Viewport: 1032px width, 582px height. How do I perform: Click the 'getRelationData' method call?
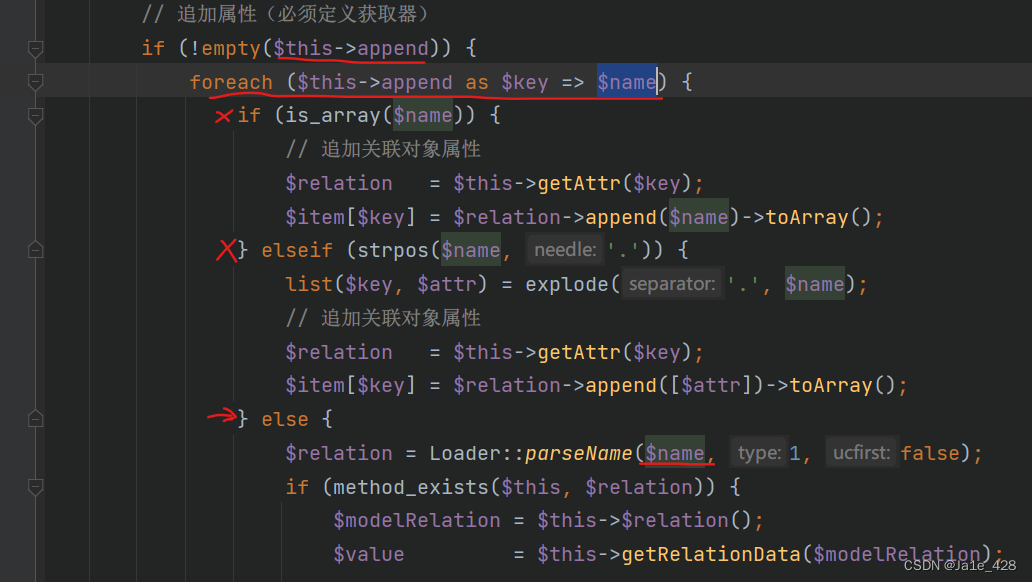point(711,554)
